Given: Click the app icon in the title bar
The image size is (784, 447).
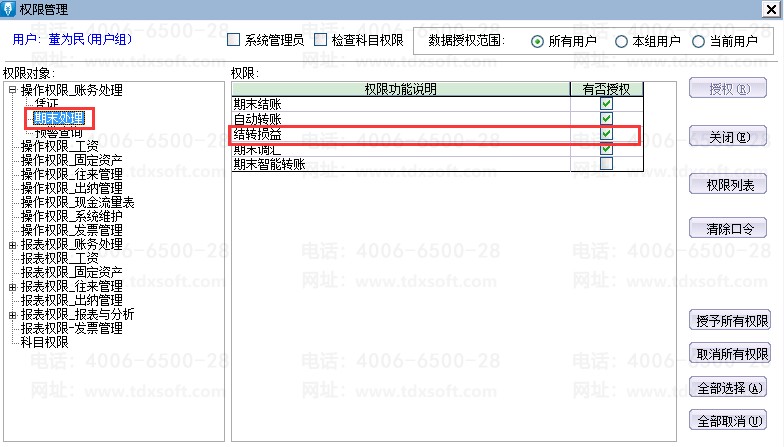Looking at the screenshot, I should coord(8,9).
